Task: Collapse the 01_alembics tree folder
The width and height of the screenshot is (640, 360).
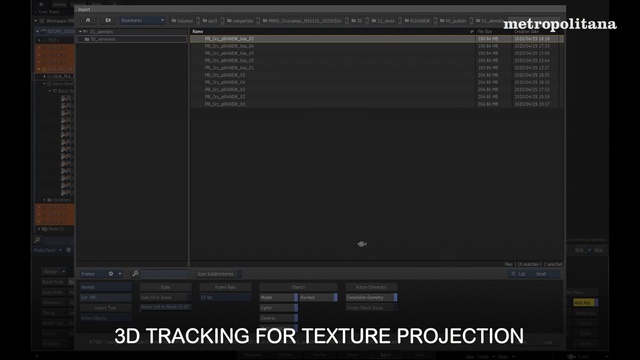Action: (x=80, y=31)
